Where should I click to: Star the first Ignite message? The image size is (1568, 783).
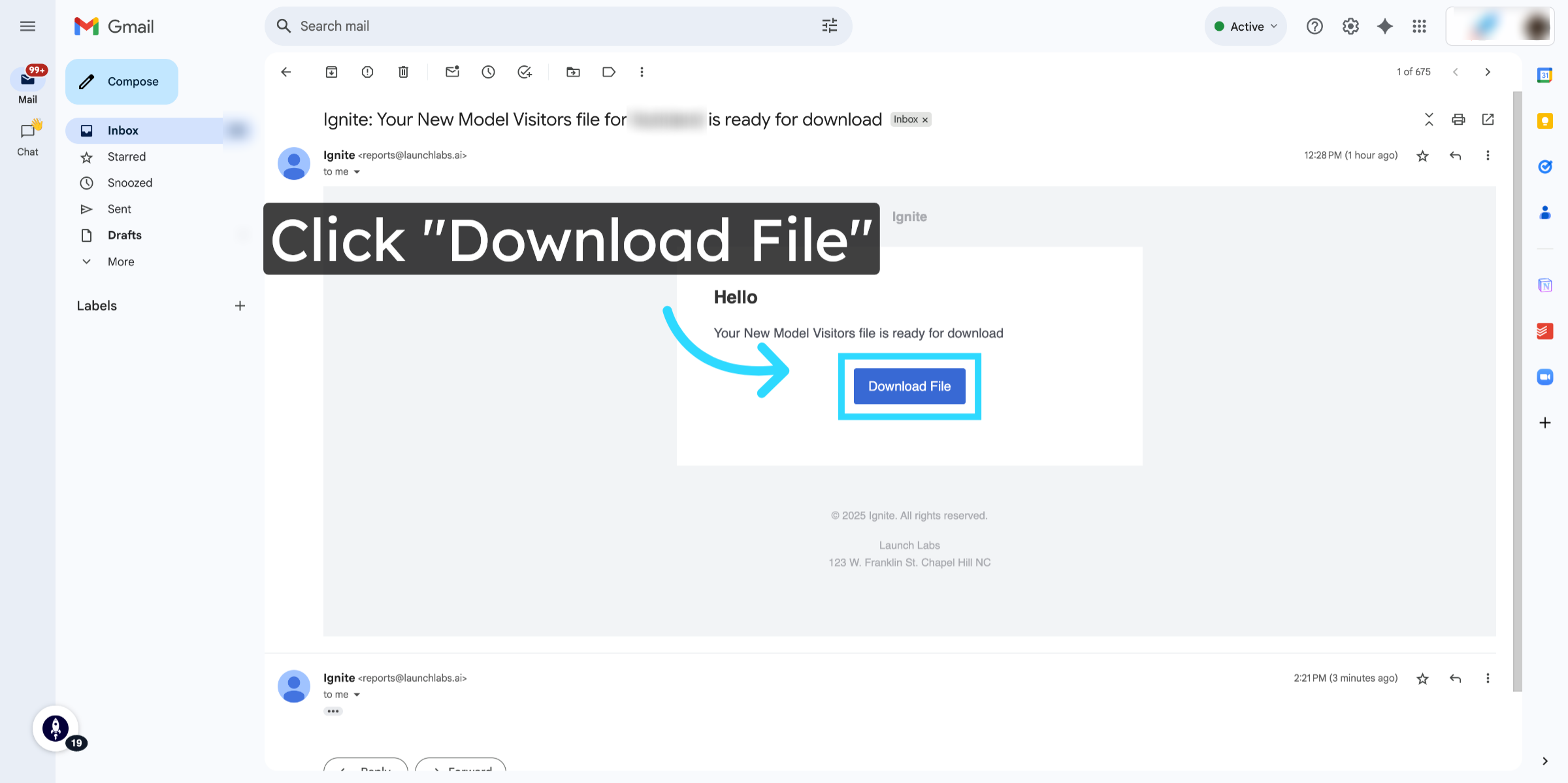1422,156
